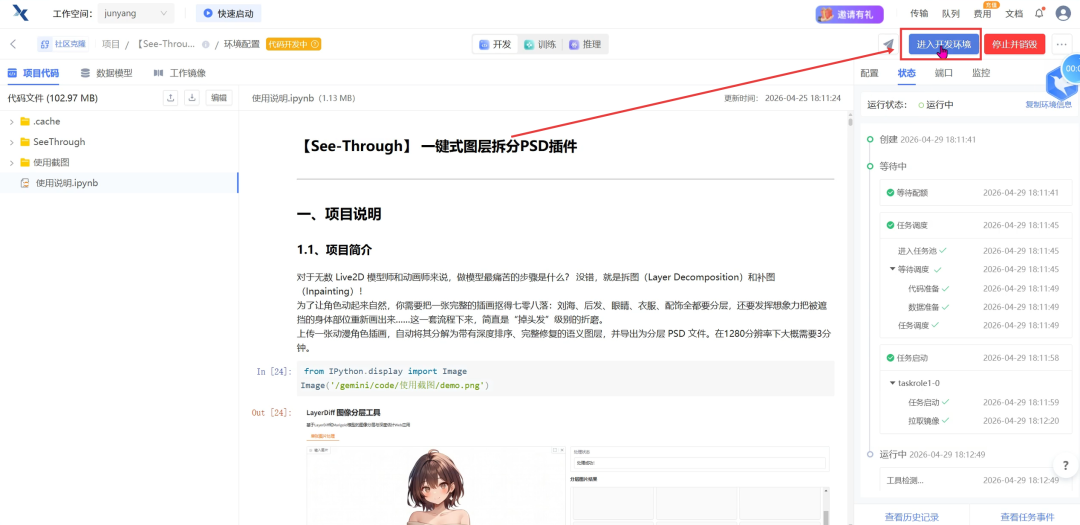Switch to the 状态 panel tab

coord(907,72)
